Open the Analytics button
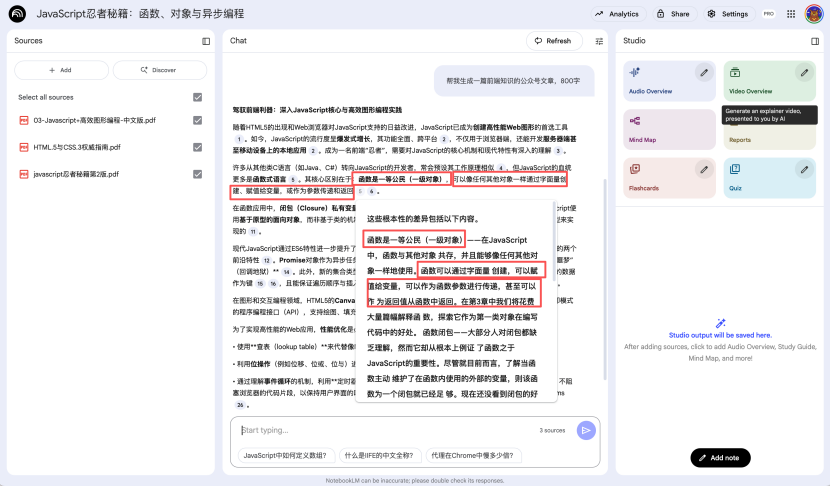This screenshot has height=486, width=830. pyautogui.click(x=617, y=14)
